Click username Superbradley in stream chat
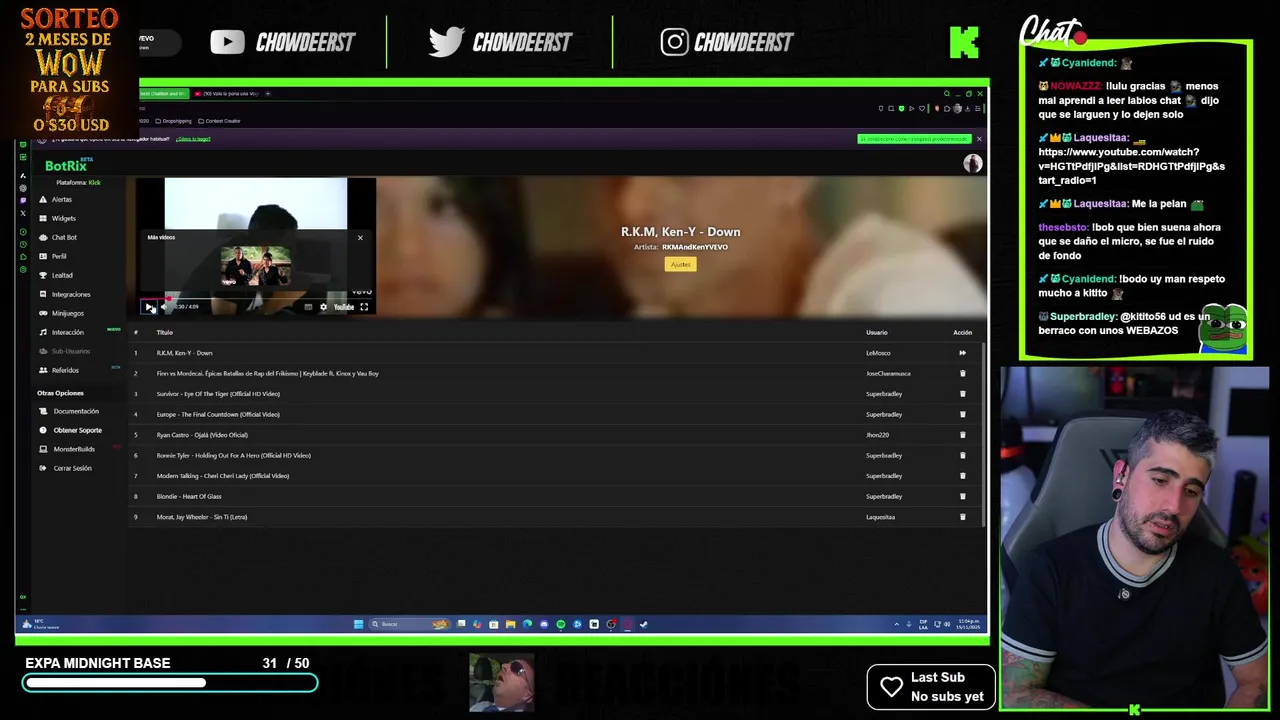1280x720 pixels. tap(1082, 316)
